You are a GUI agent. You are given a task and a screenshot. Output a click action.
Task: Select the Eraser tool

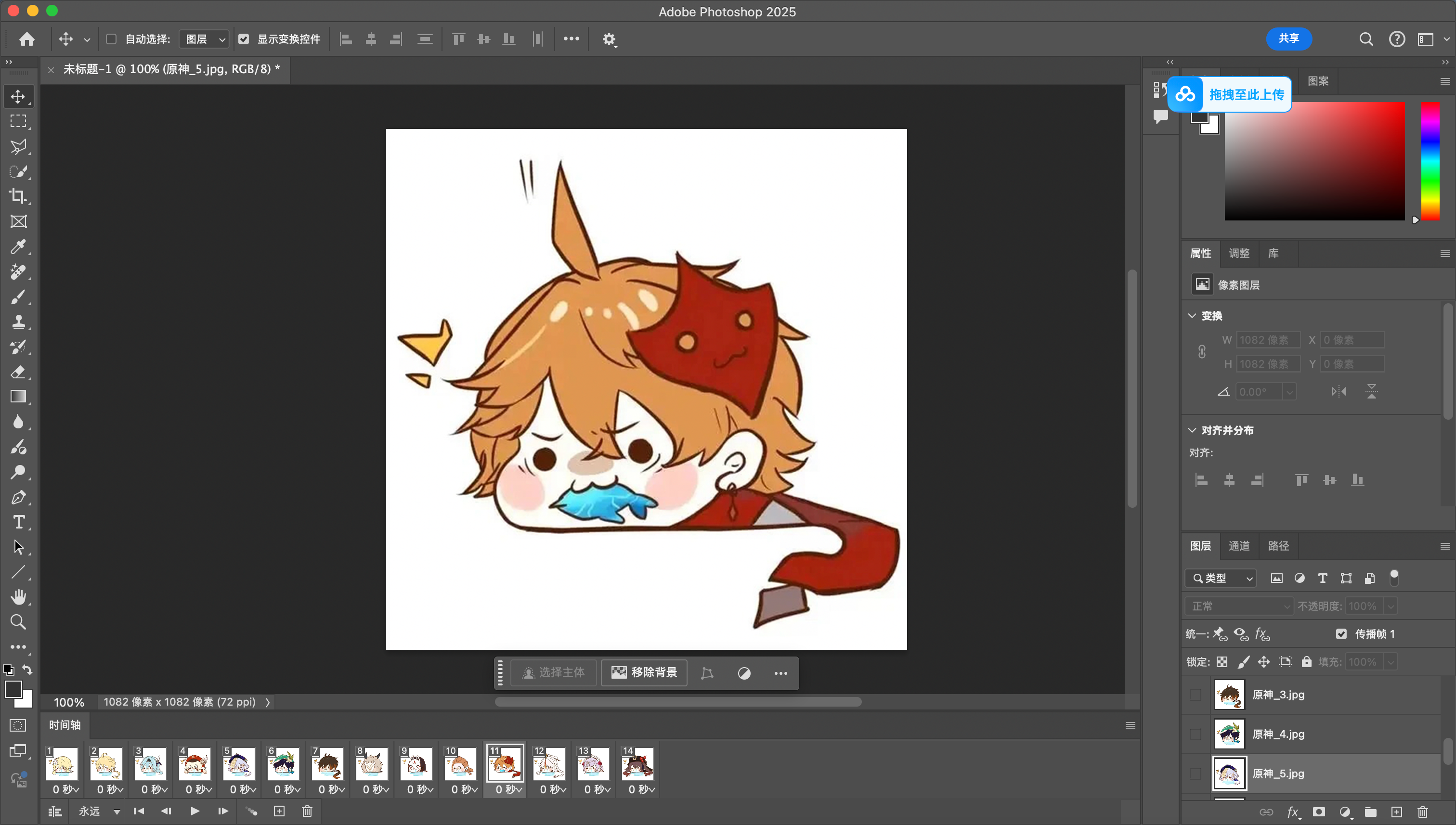(18, 372)
